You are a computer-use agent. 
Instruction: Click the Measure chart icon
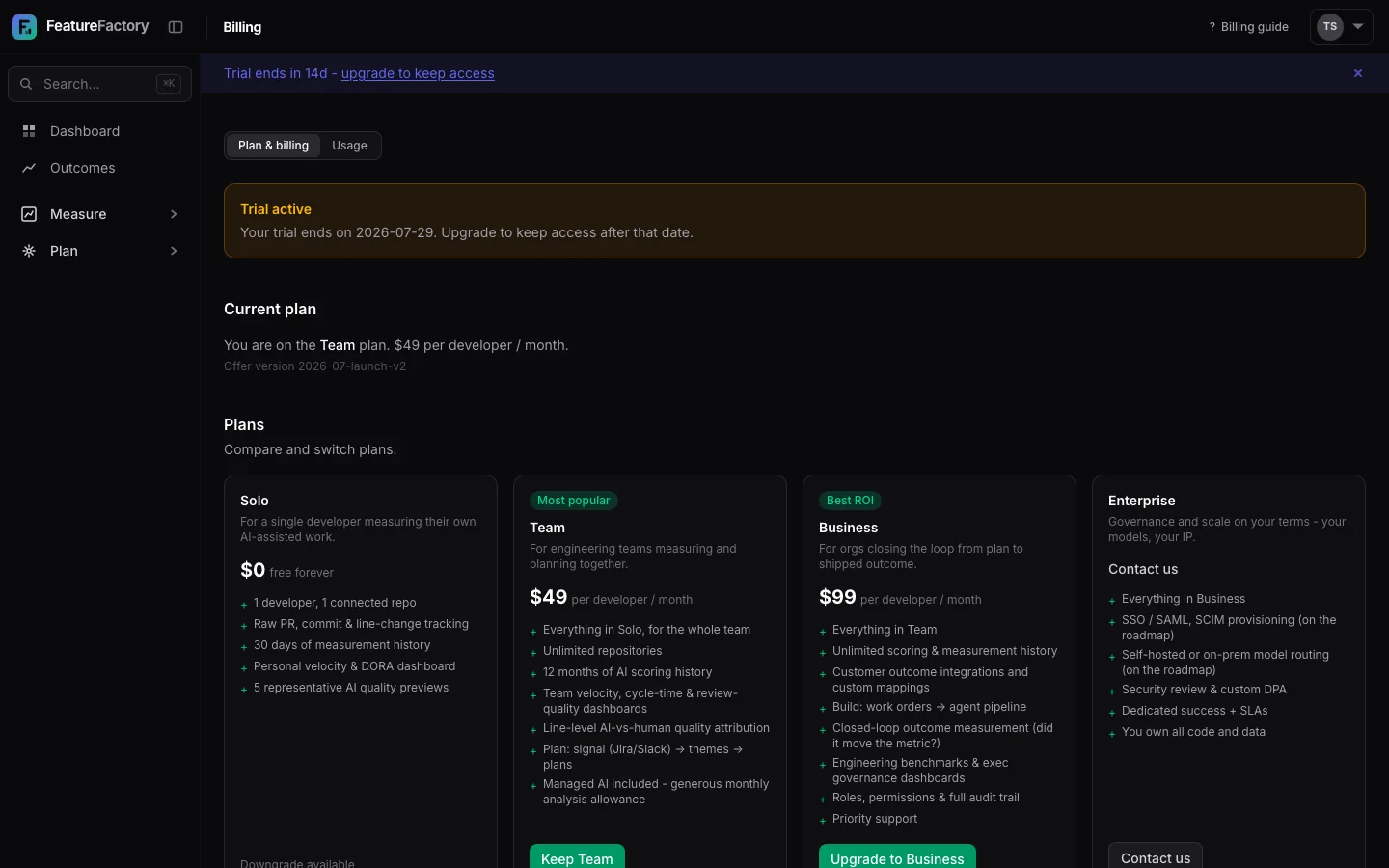tap(29, 214)
